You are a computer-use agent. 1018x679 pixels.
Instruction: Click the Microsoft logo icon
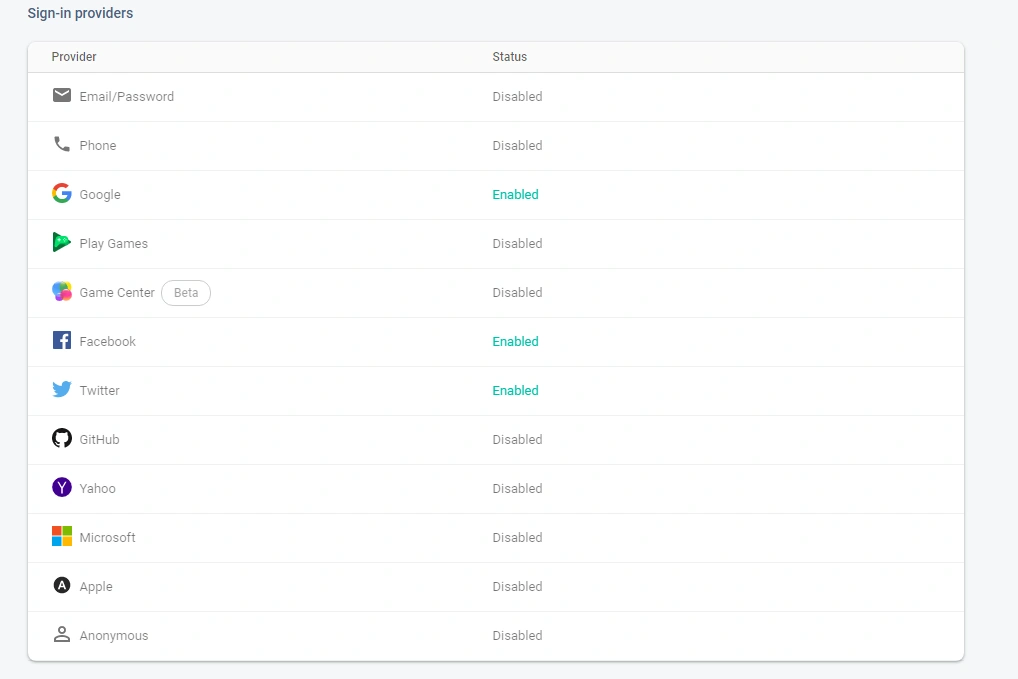[x=62, y=536]
